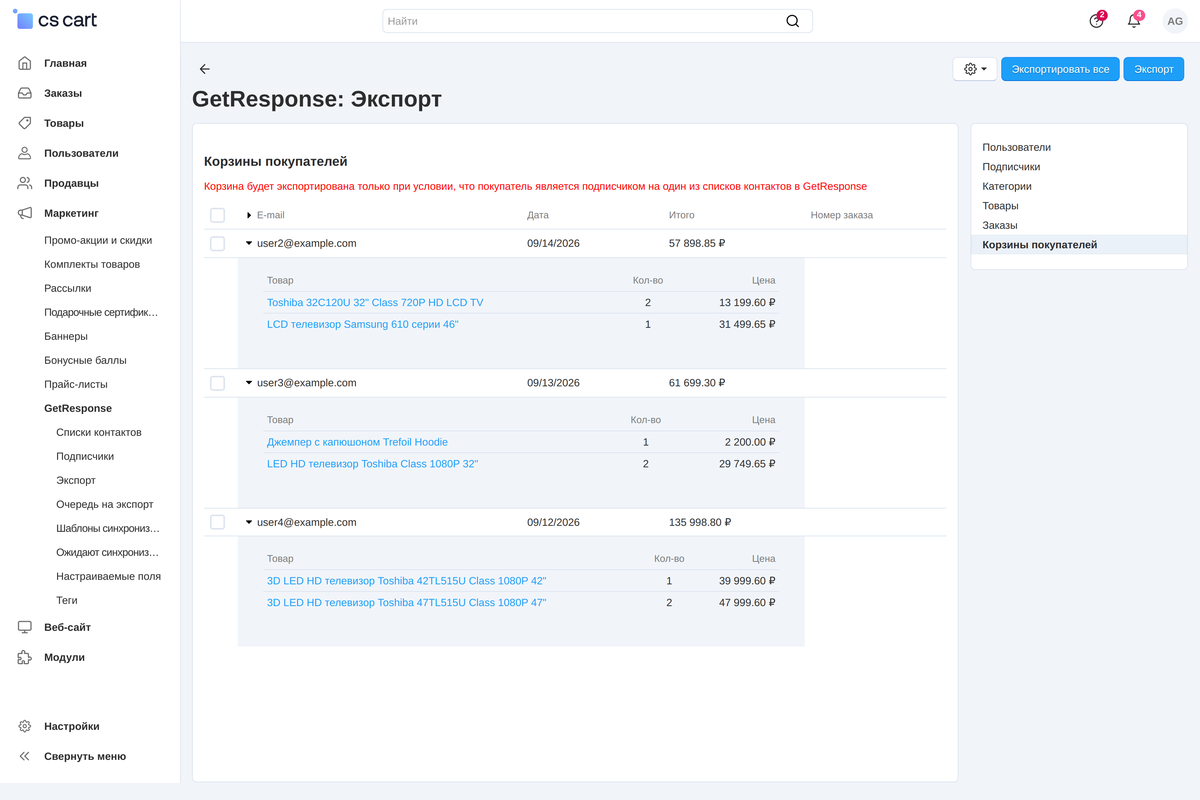Viewport: 1200px width, 800px height.
Task: Click the Товары tag icon
Action: [x=25, y=123]
